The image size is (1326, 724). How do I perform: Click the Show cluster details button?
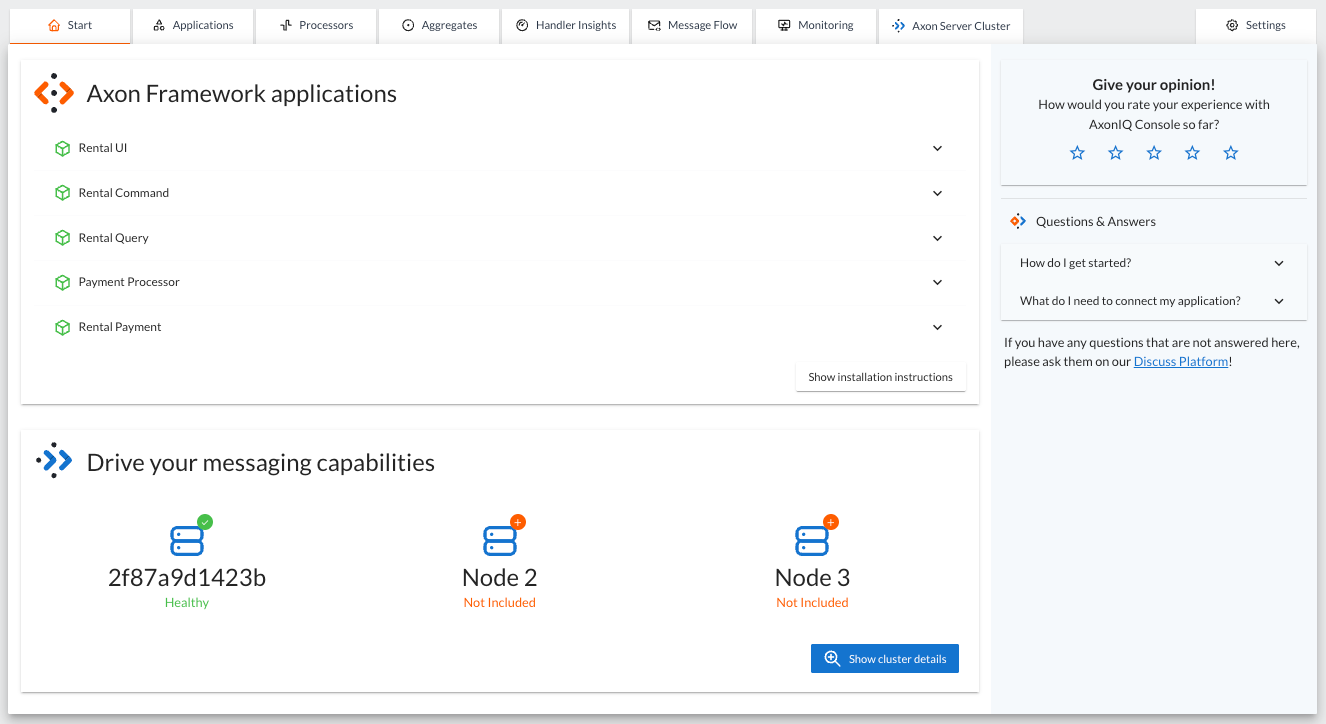(885, 659)
